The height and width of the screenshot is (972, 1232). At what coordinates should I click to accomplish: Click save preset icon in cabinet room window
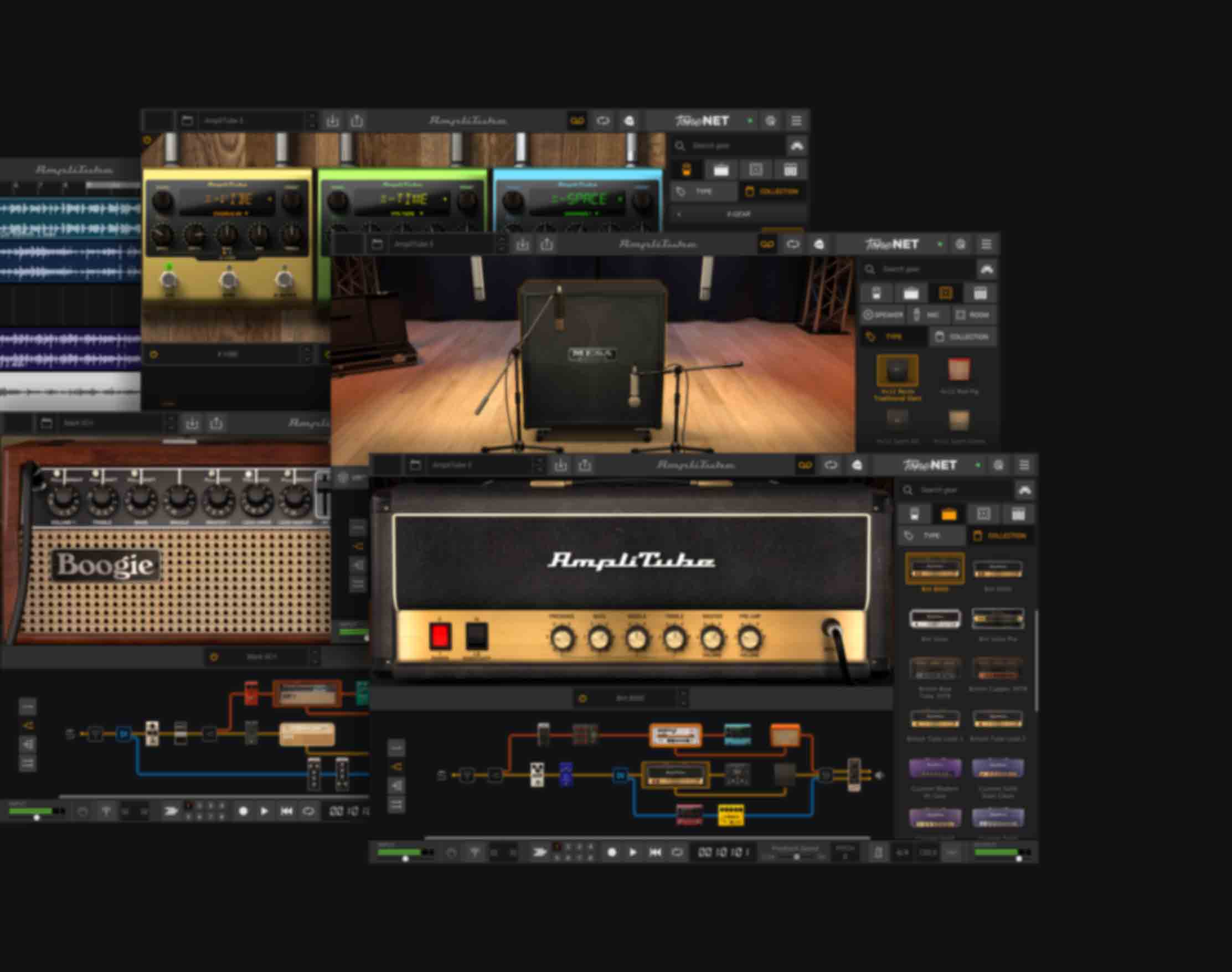pos(523,244)
